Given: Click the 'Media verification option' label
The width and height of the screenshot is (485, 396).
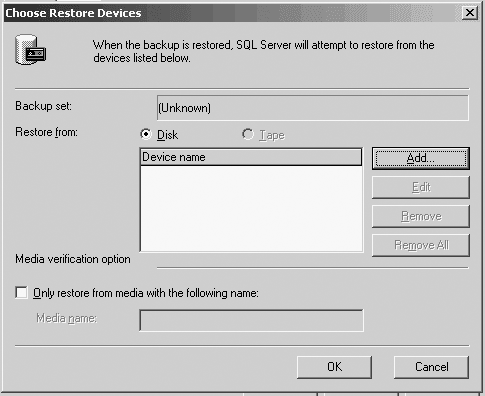Looking at the screenshot, I should [x=73, y=259].
